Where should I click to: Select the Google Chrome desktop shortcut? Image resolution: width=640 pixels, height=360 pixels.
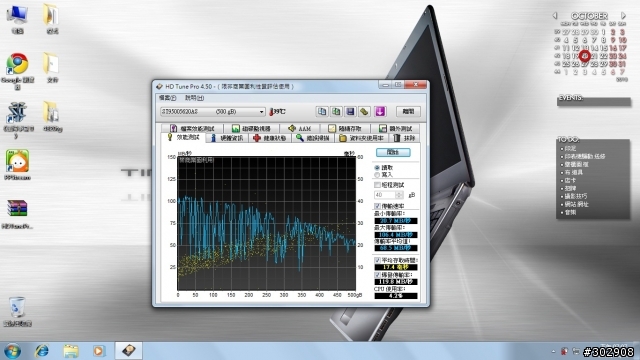click(17, 70)
